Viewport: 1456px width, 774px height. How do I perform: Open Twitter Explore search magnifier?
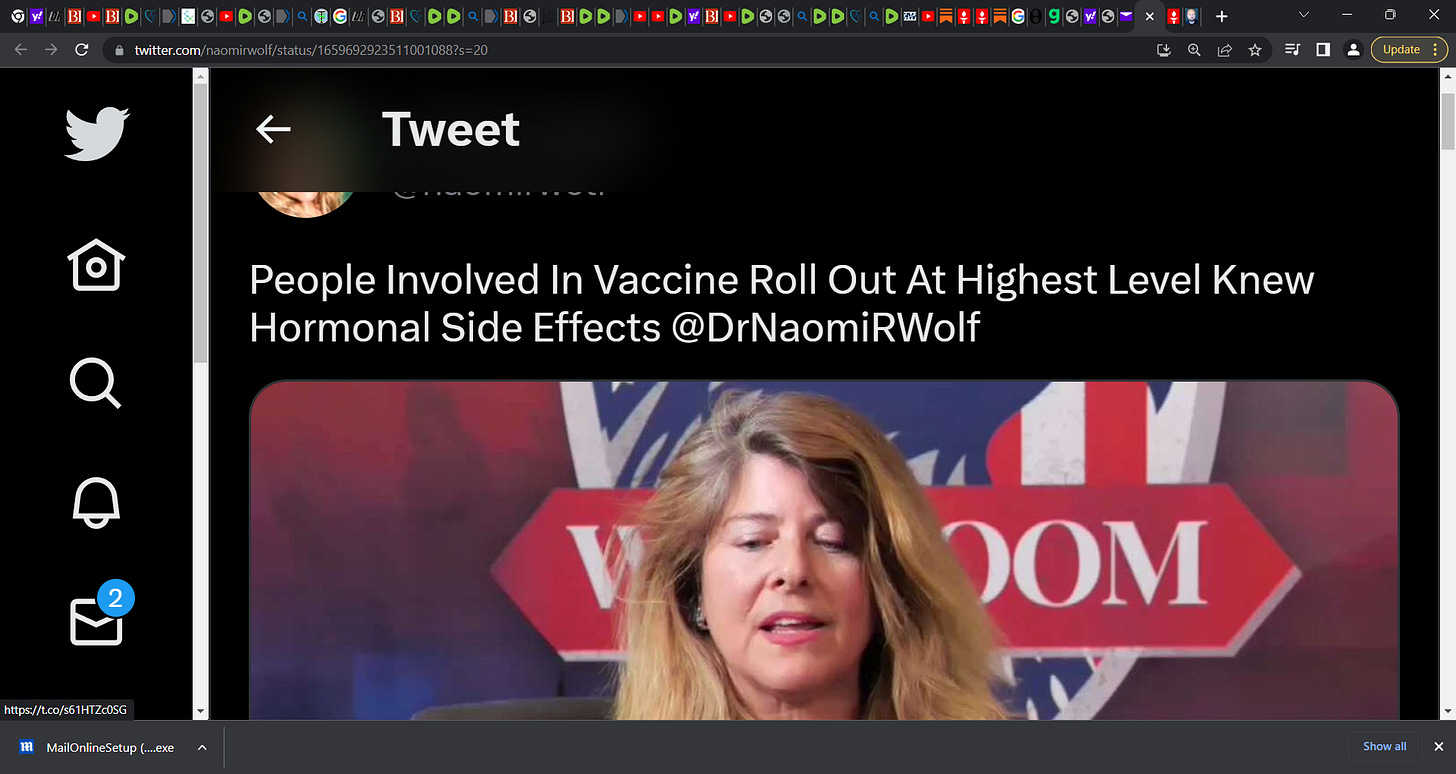pyautogui.click(x=96, y=383)
